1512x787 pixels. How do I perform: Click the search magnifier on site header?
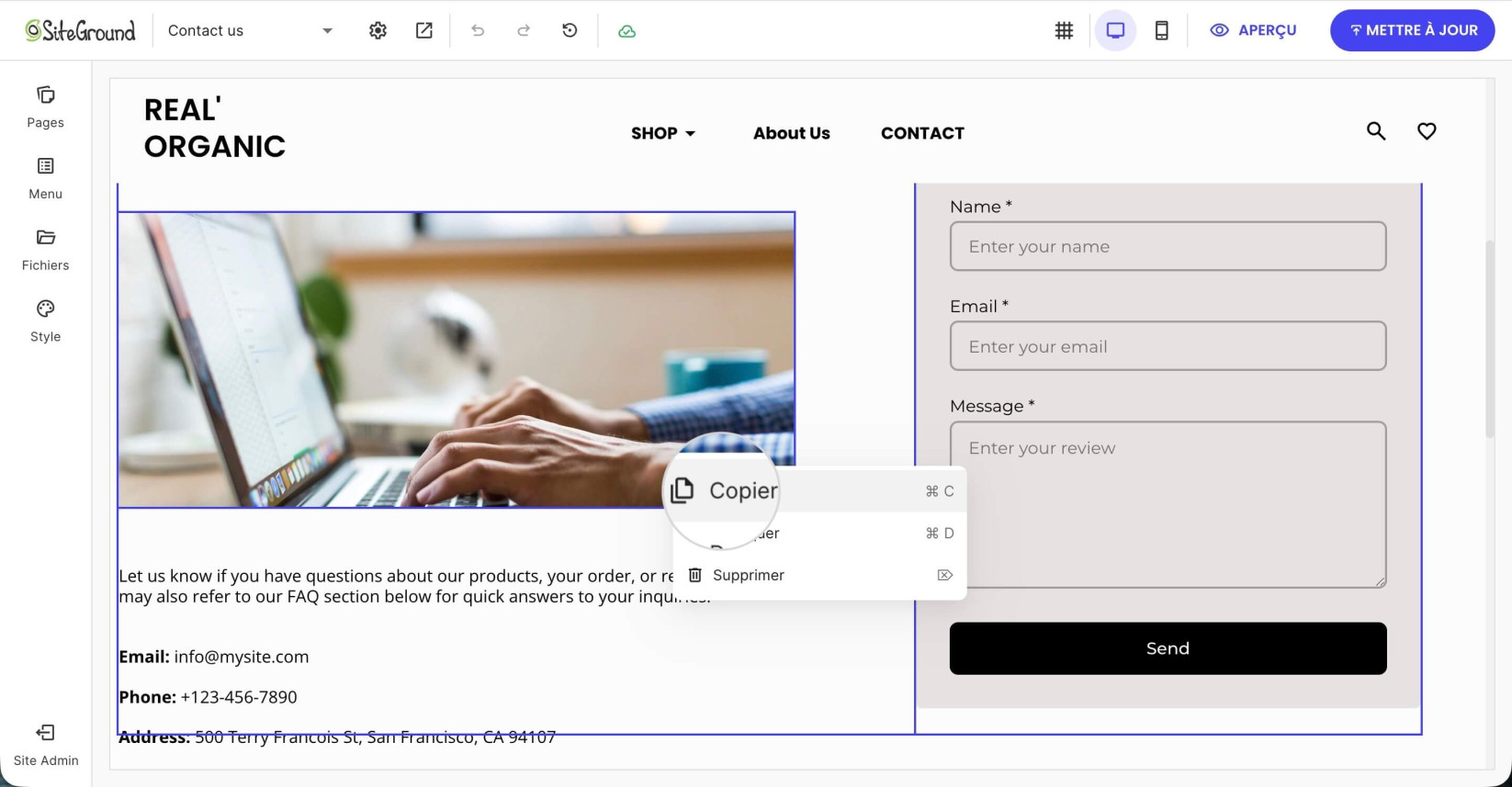(1375, 131)
